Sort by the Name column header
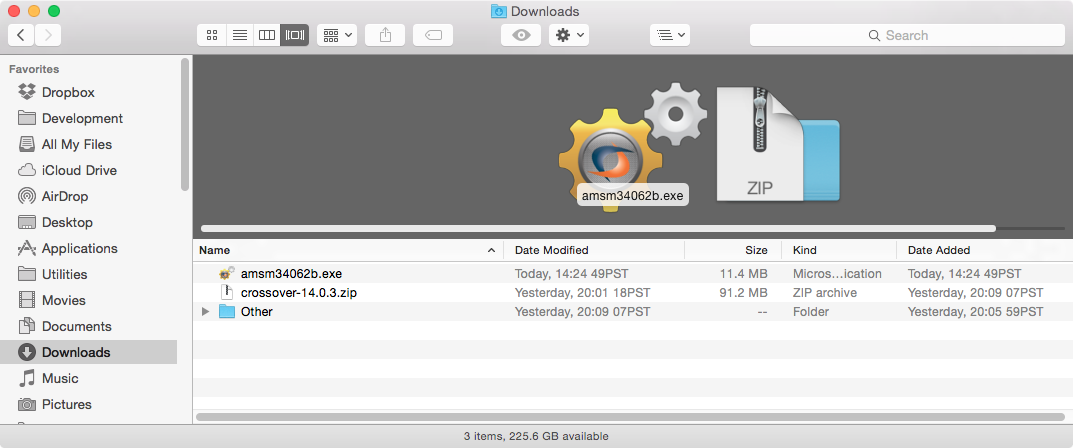Screen dimensions: 1073x448 tap(348, 250)
